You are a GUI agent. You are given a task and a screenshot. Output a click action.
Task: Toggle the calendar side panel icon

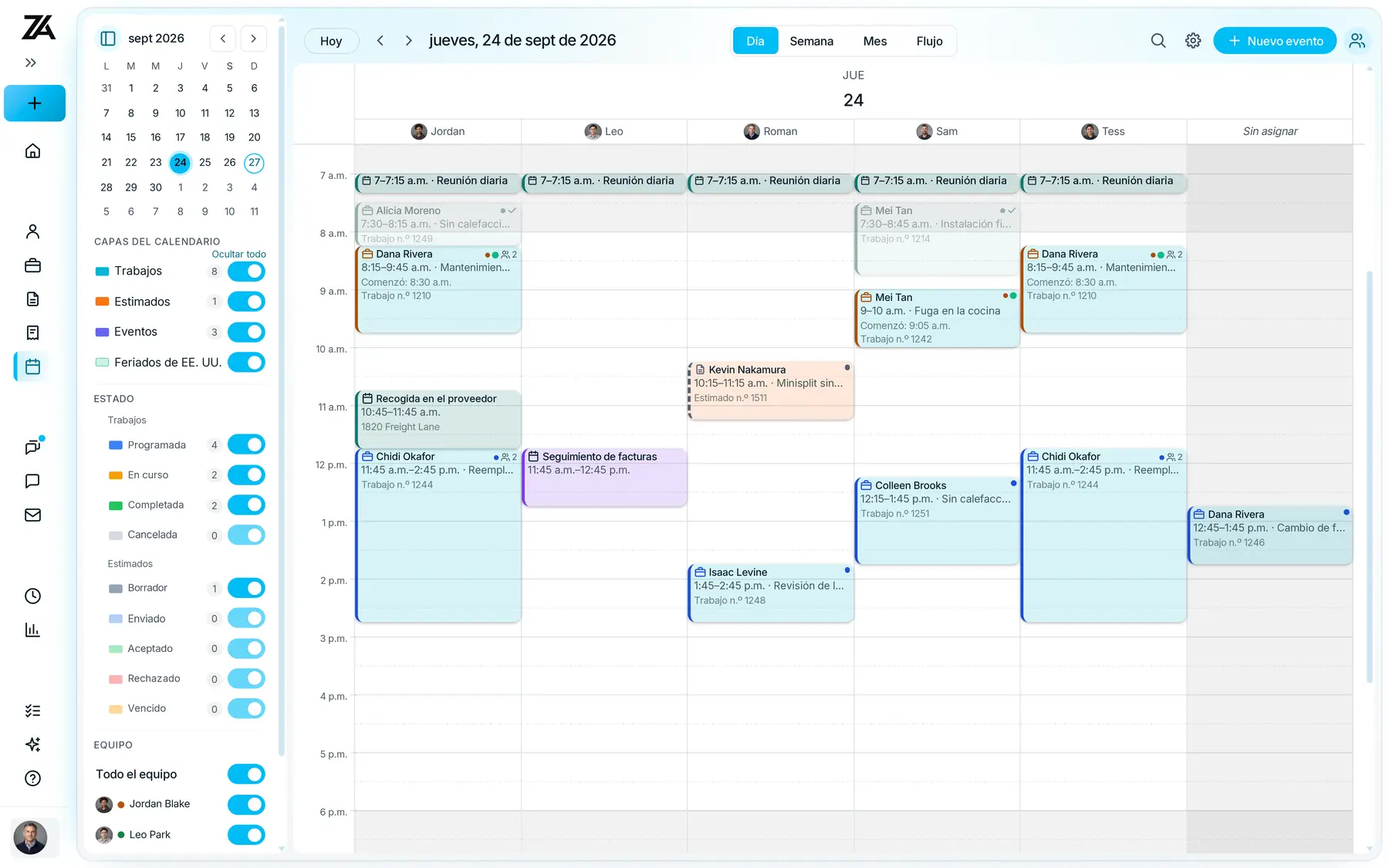[x=108, y=39]
